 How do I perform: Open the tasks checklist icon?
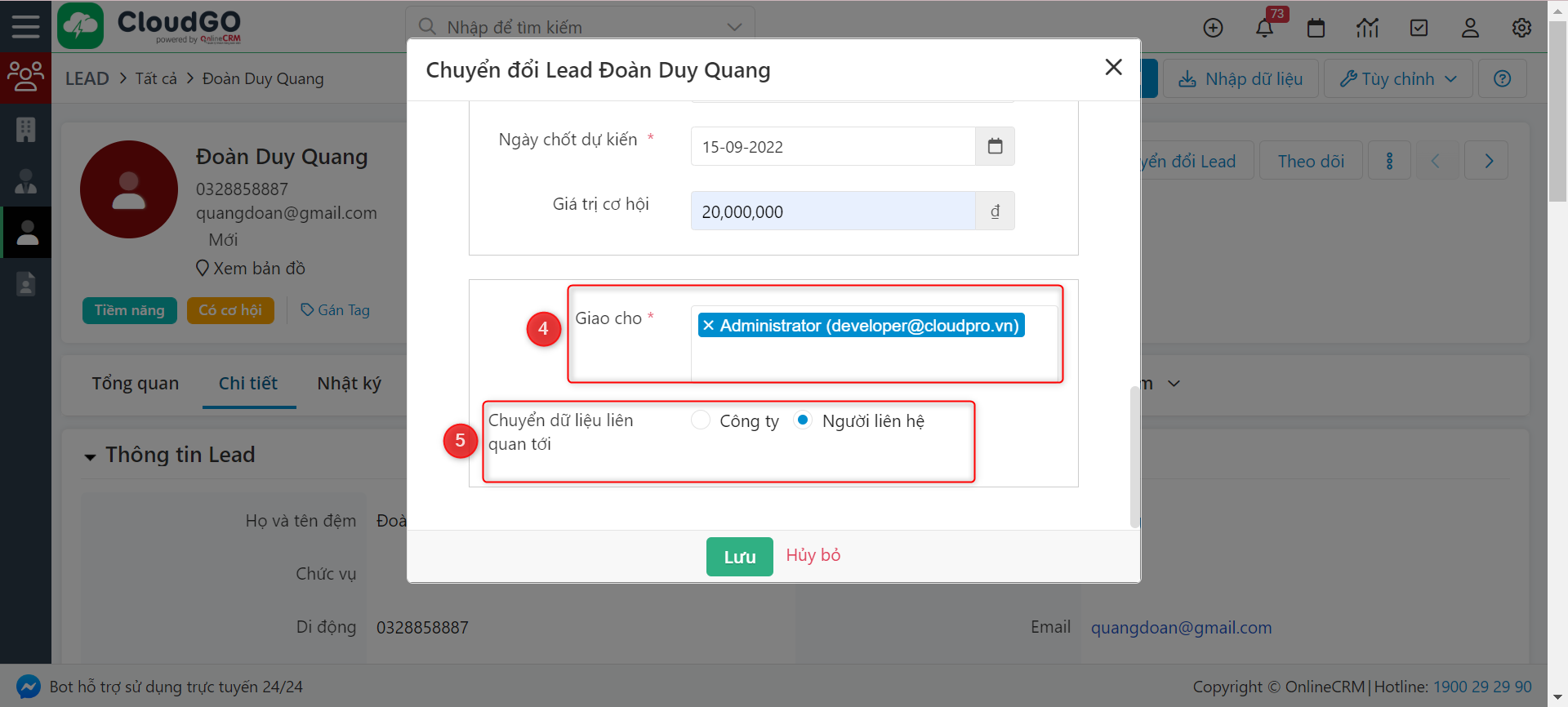(x=1419, y=29)
